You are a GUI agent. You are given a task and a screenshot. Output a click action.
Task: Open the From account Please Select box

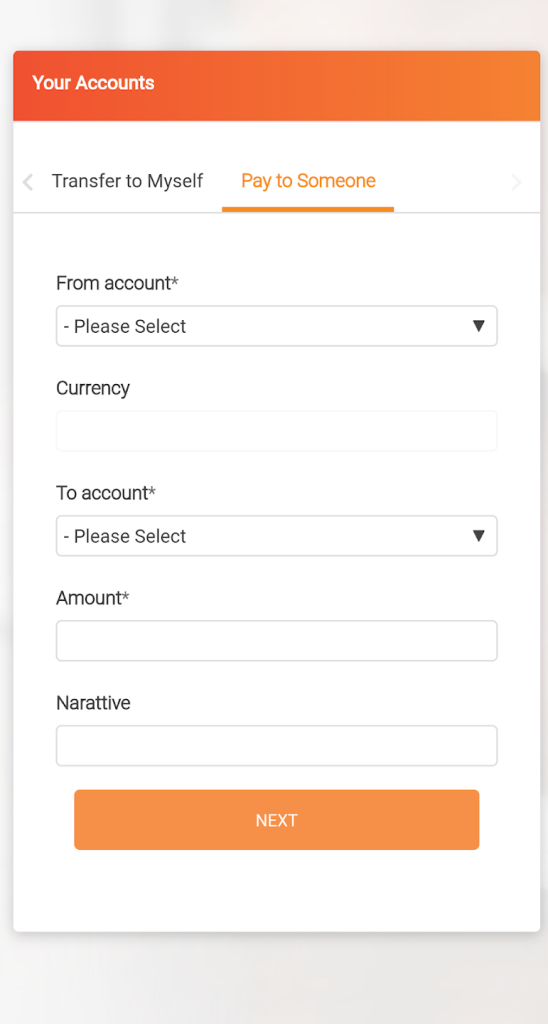pyautogui.click(x=276, y=326)
